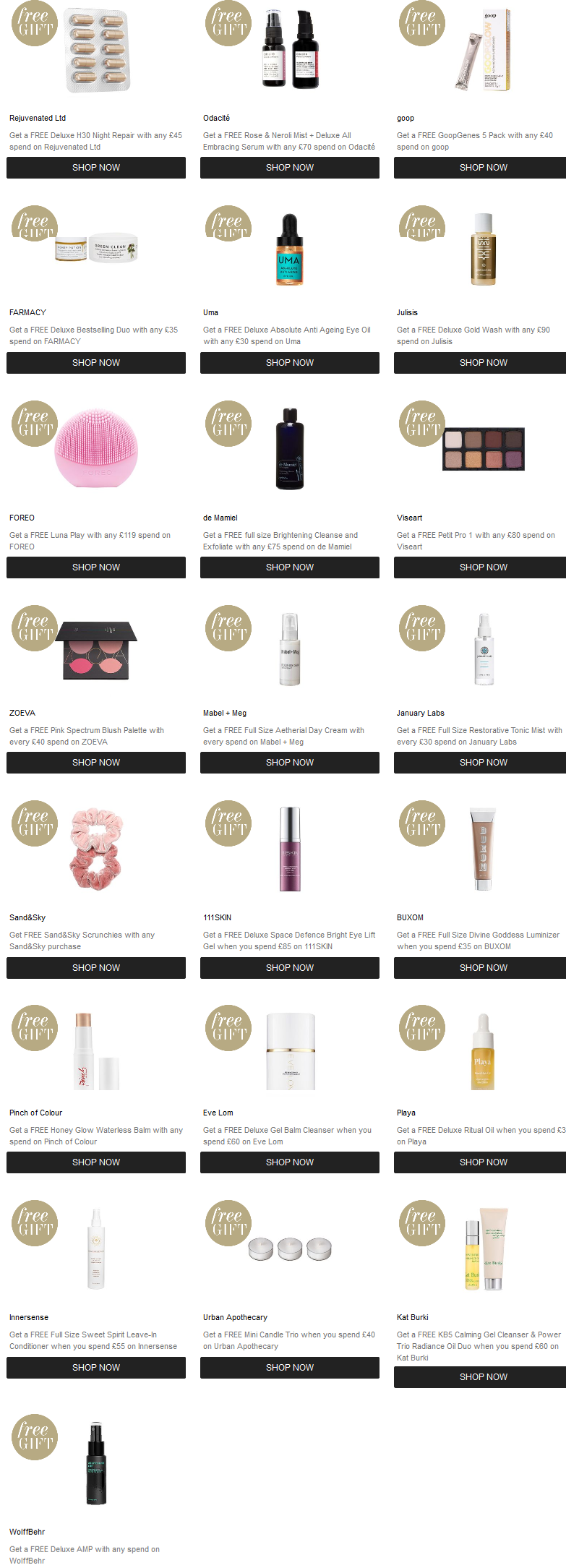Open the Playa Ritual Oil bottle image

coord(483,1052)
